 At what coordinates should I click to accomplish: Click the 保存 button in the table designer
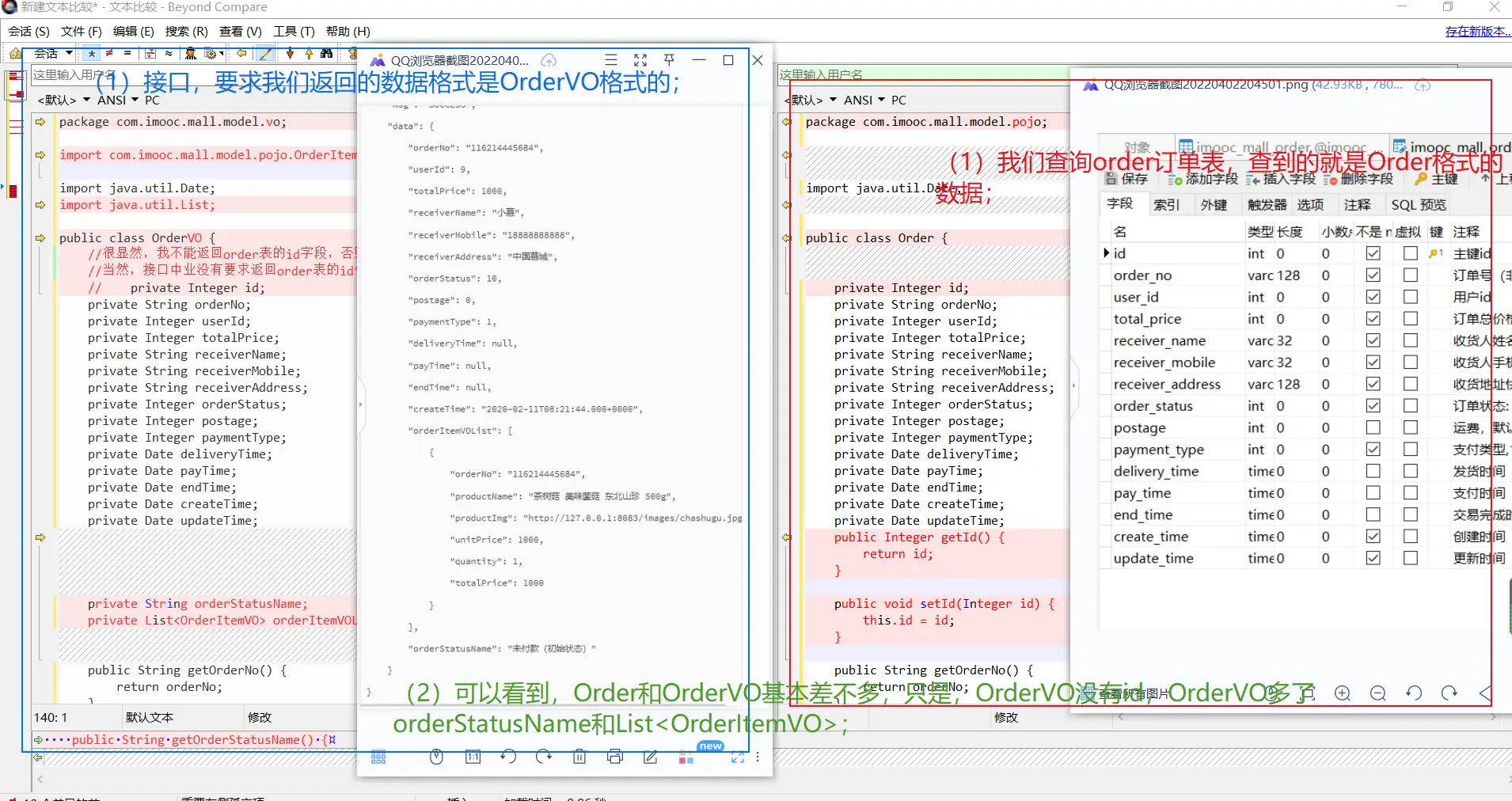pos(1126,179)
